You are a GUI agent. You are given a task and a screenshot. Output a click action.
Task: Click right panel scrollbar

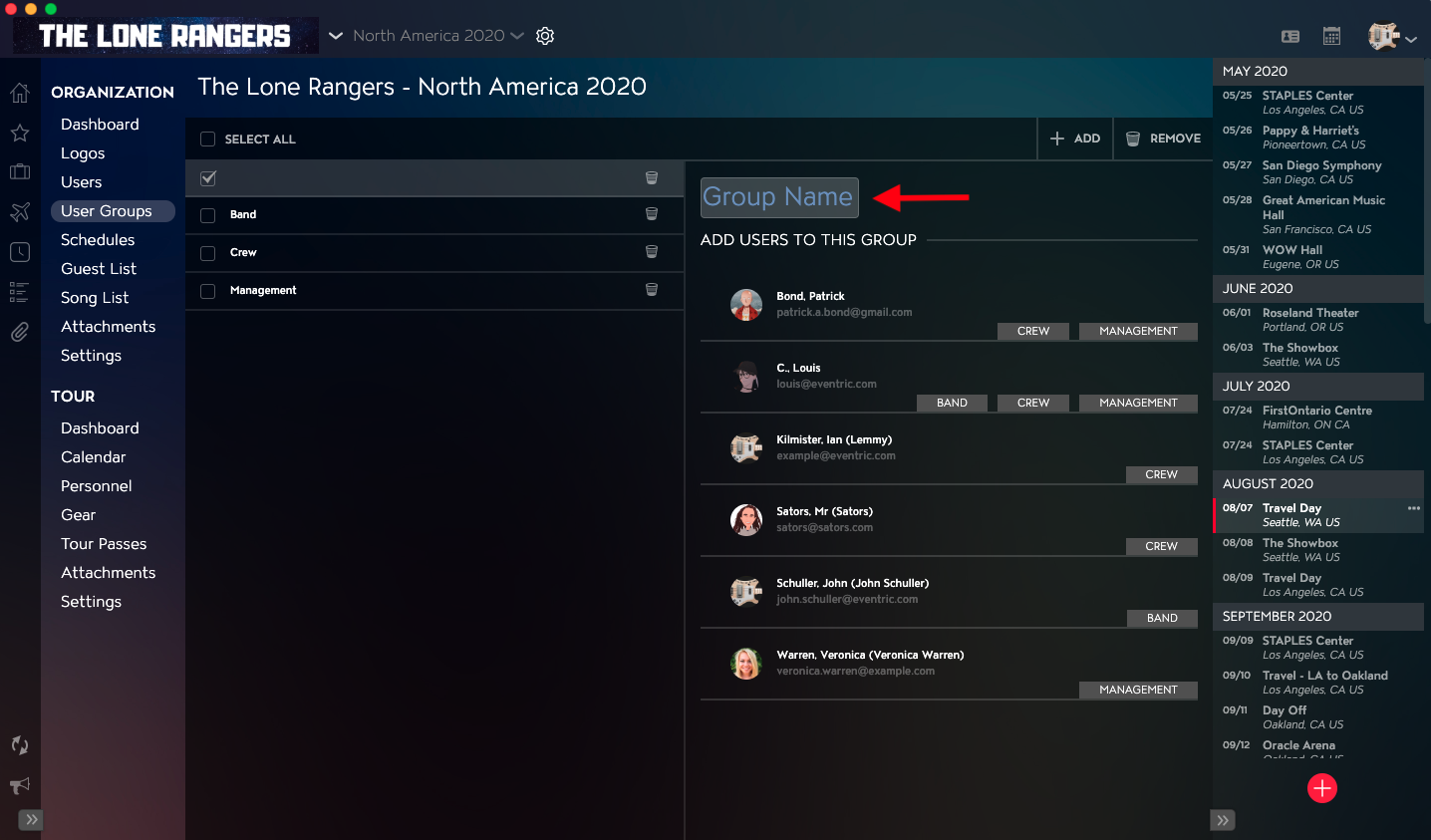pos(1427,189)
